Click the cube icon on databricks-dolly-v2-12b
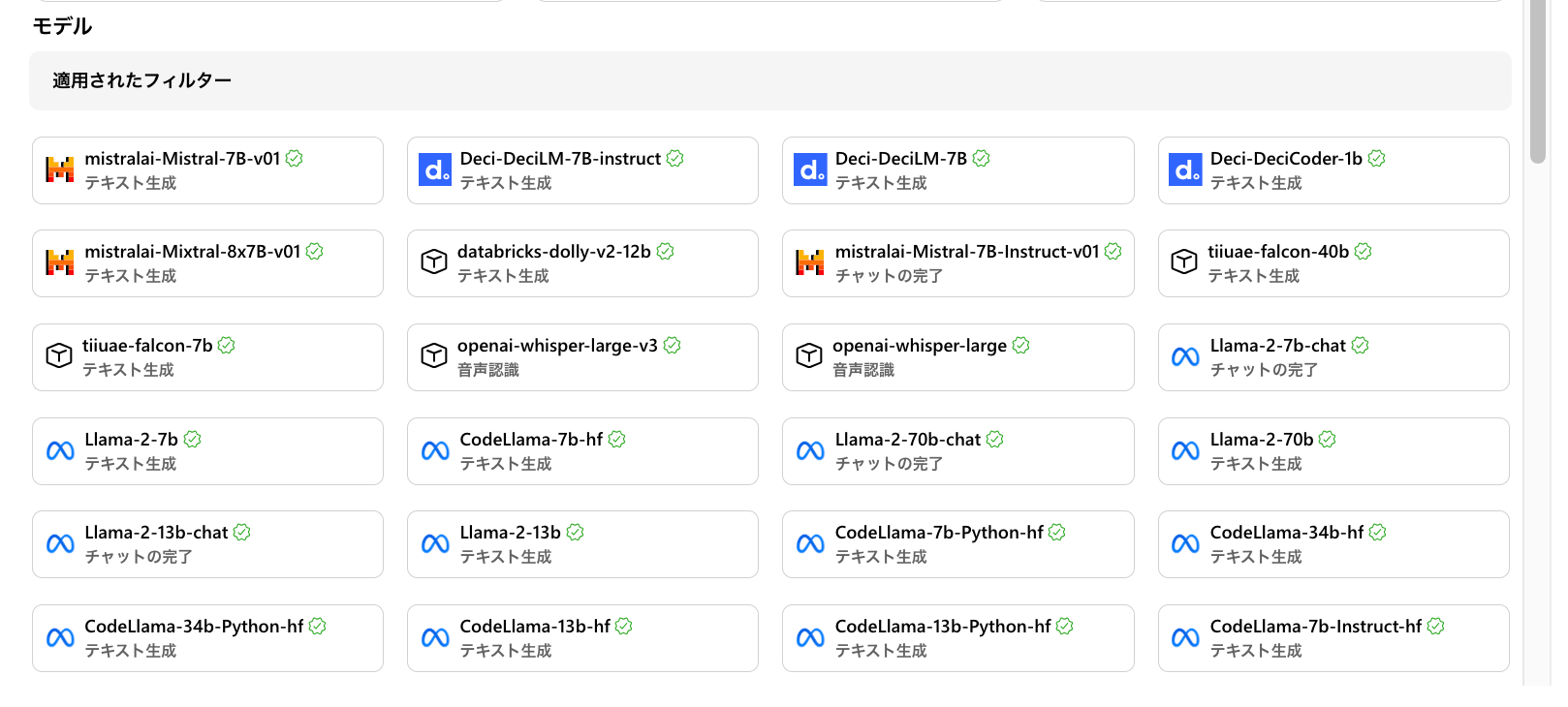Screen dimensions: 1568x707 434,261
